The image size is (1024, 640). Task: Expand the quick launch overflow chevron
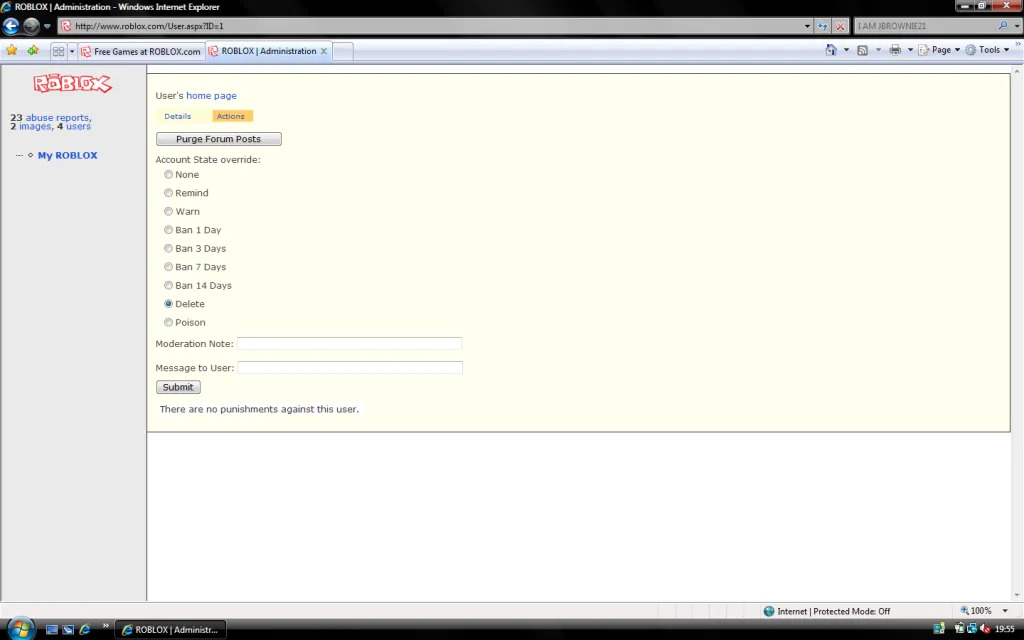click(105, 626)
